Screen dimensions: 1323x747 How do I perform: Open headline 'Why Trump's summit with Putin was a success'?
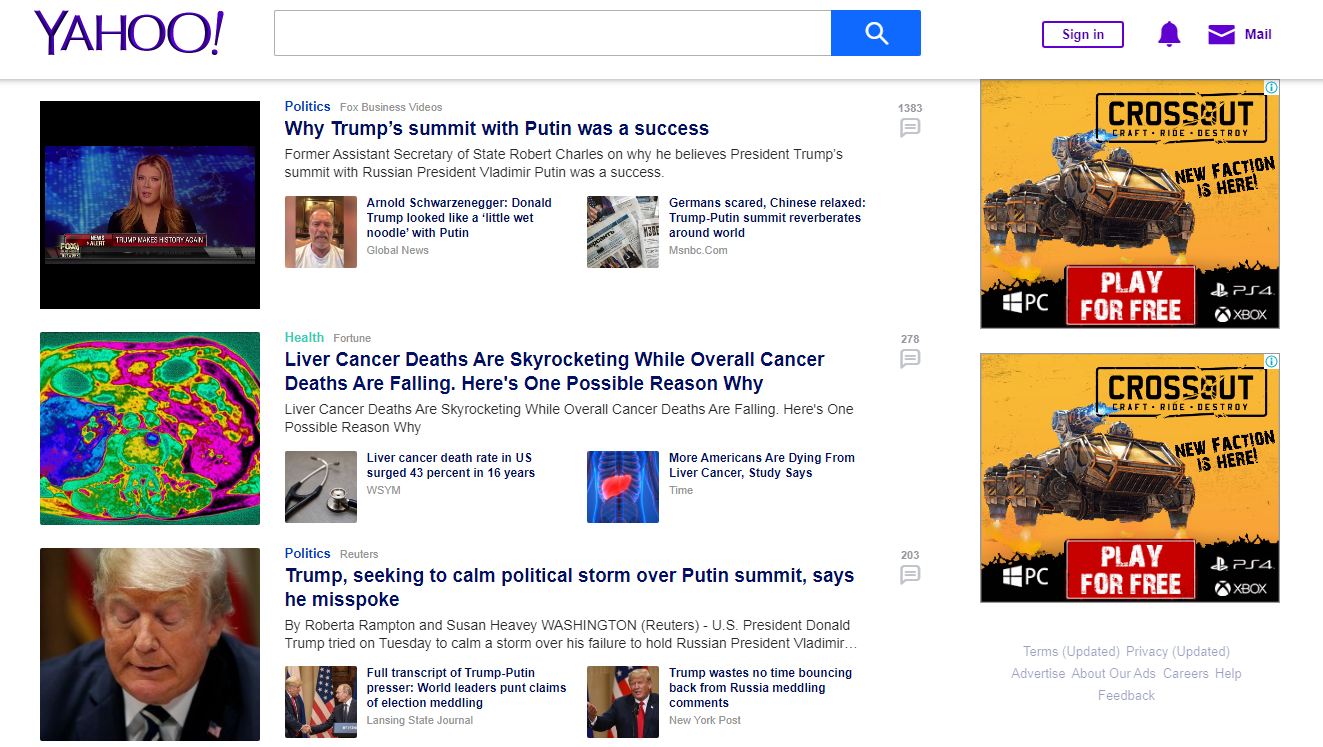tap(496, 129)
